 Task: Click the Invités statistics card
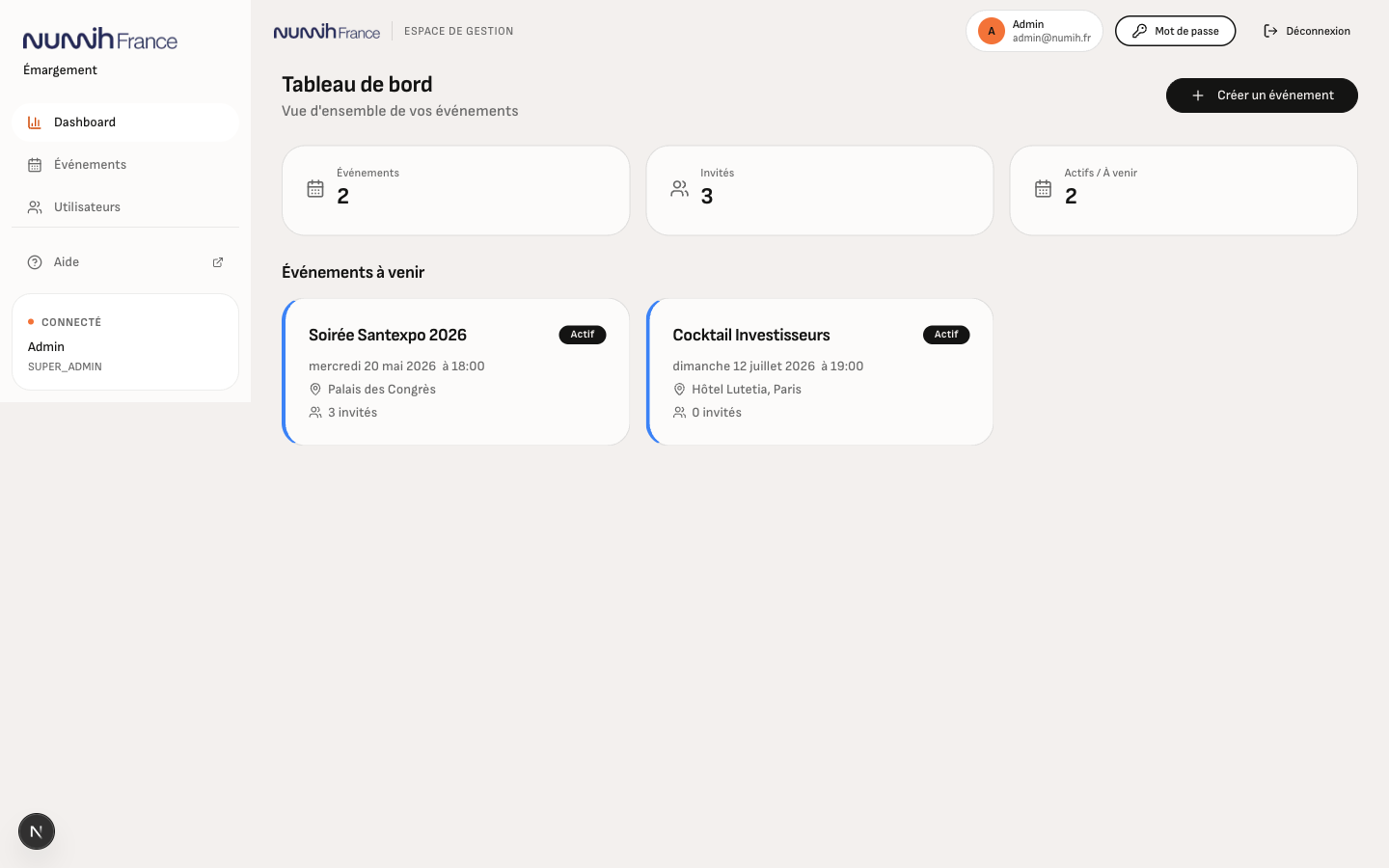point(820,190)
